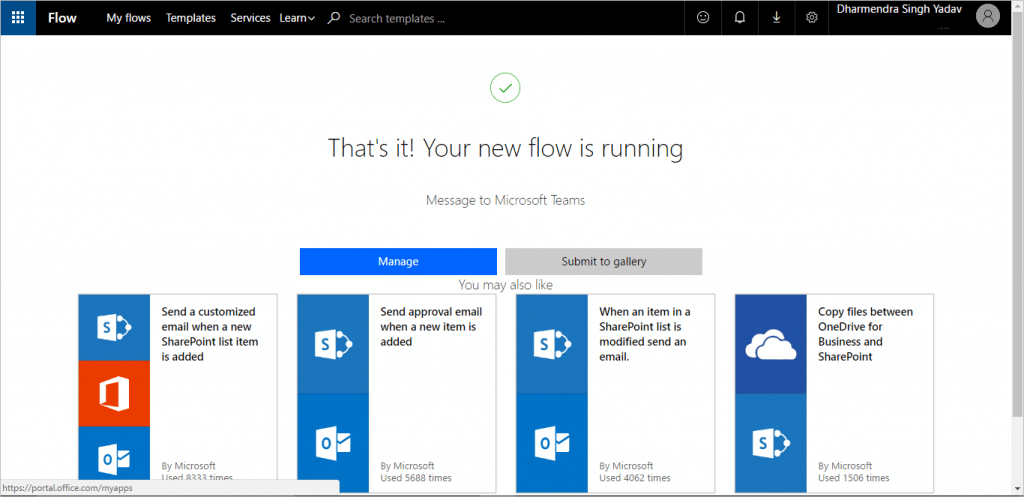The image size is (1024, 497).
Task: Open the Services menu item
Action: pyautogui.click(x=250, y=18)
